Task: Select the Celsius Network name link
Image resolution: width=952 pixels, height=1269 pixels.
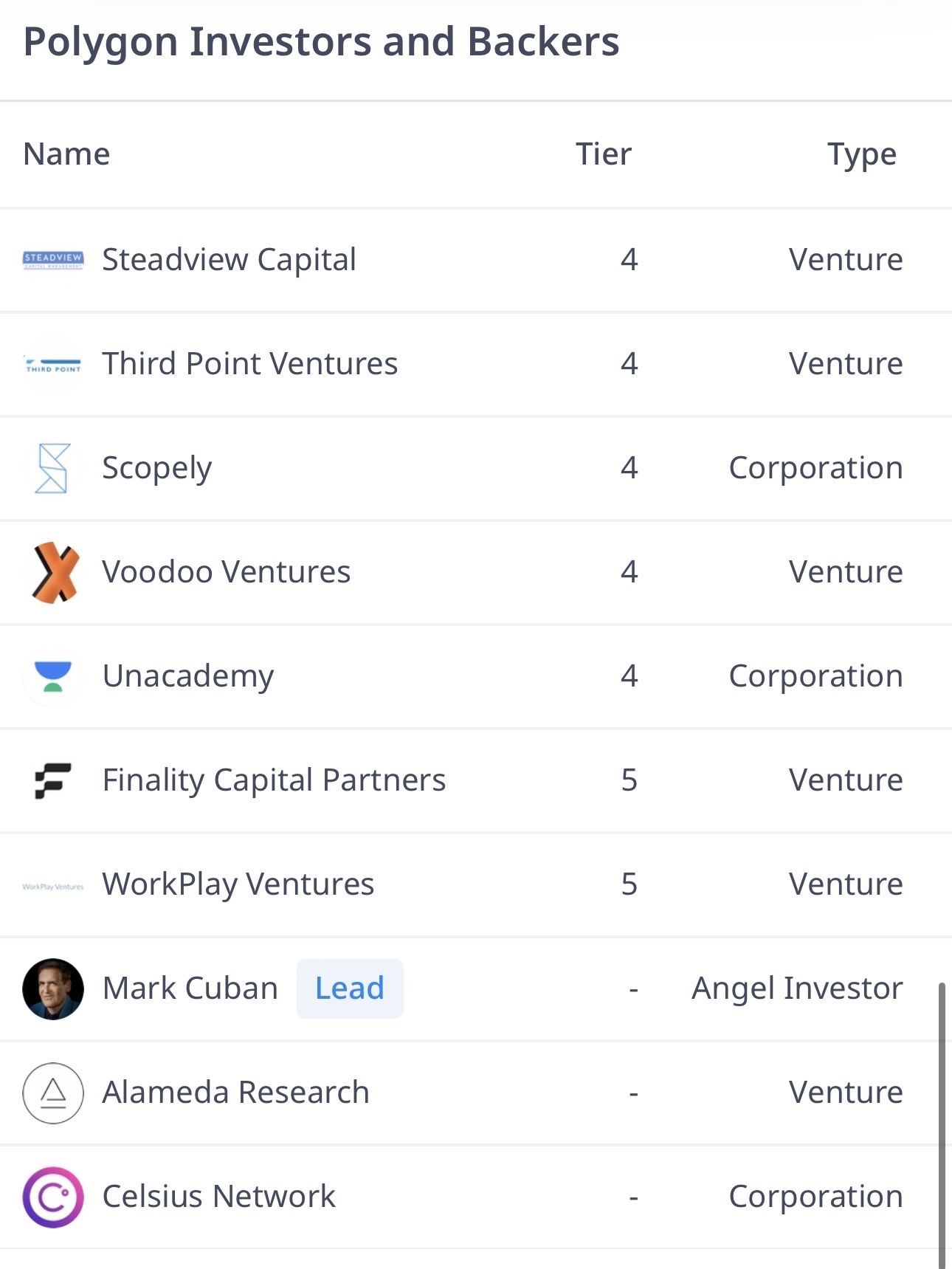Action: point(218,1197)
